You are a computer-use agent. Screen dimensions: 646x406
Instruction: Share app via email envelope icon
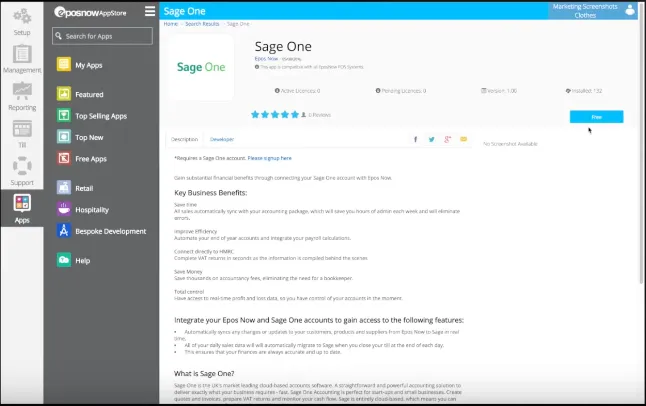pyautogui.click(x=463, y=139)
